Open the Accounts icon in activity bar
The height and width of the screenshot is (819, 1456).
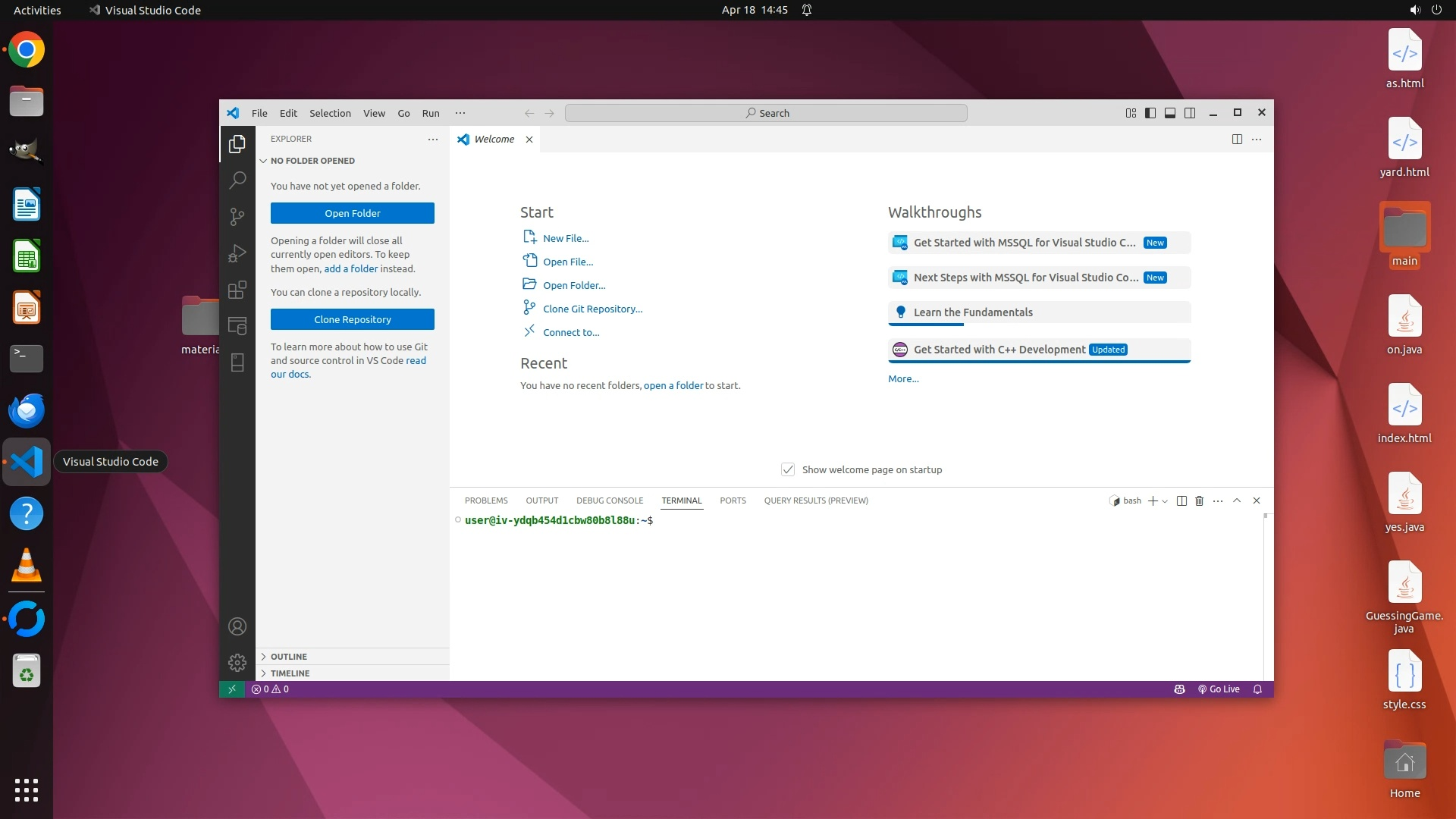[237, 626]
